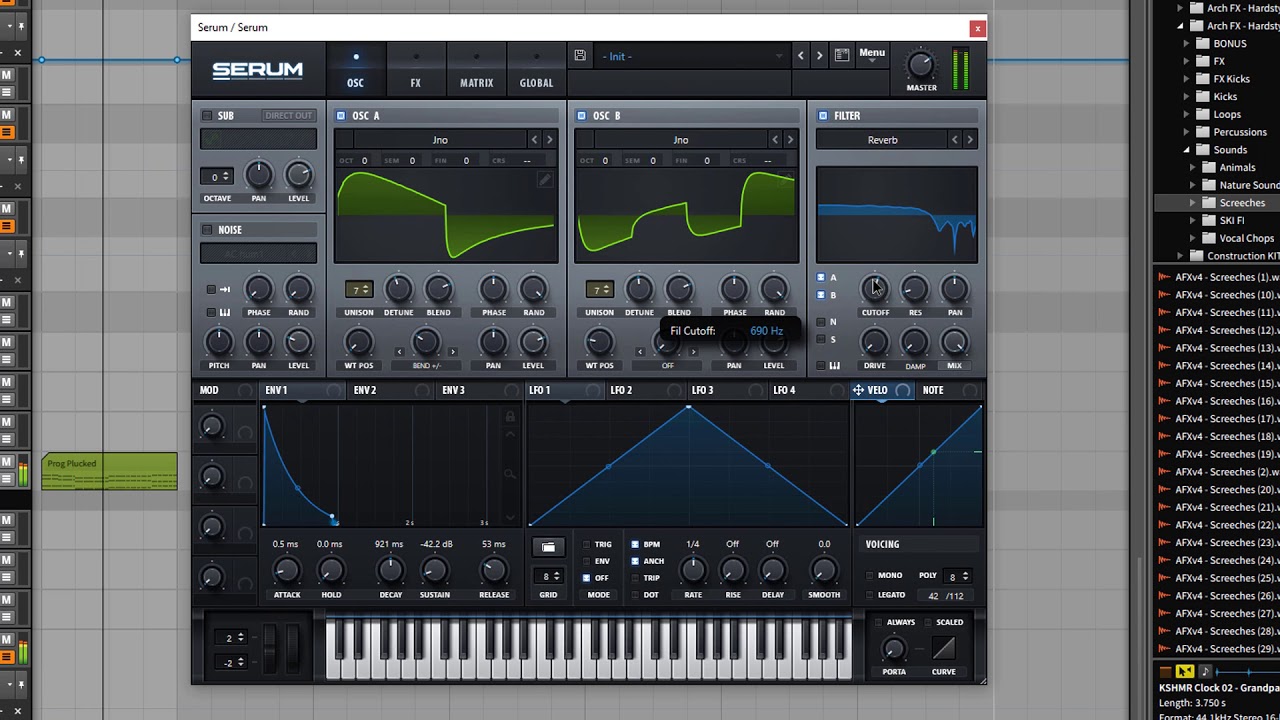The width and height of the screenshot is (1280, 720).
Task: Click the SUB DIRECT OUT button
Action: [288, 115]
